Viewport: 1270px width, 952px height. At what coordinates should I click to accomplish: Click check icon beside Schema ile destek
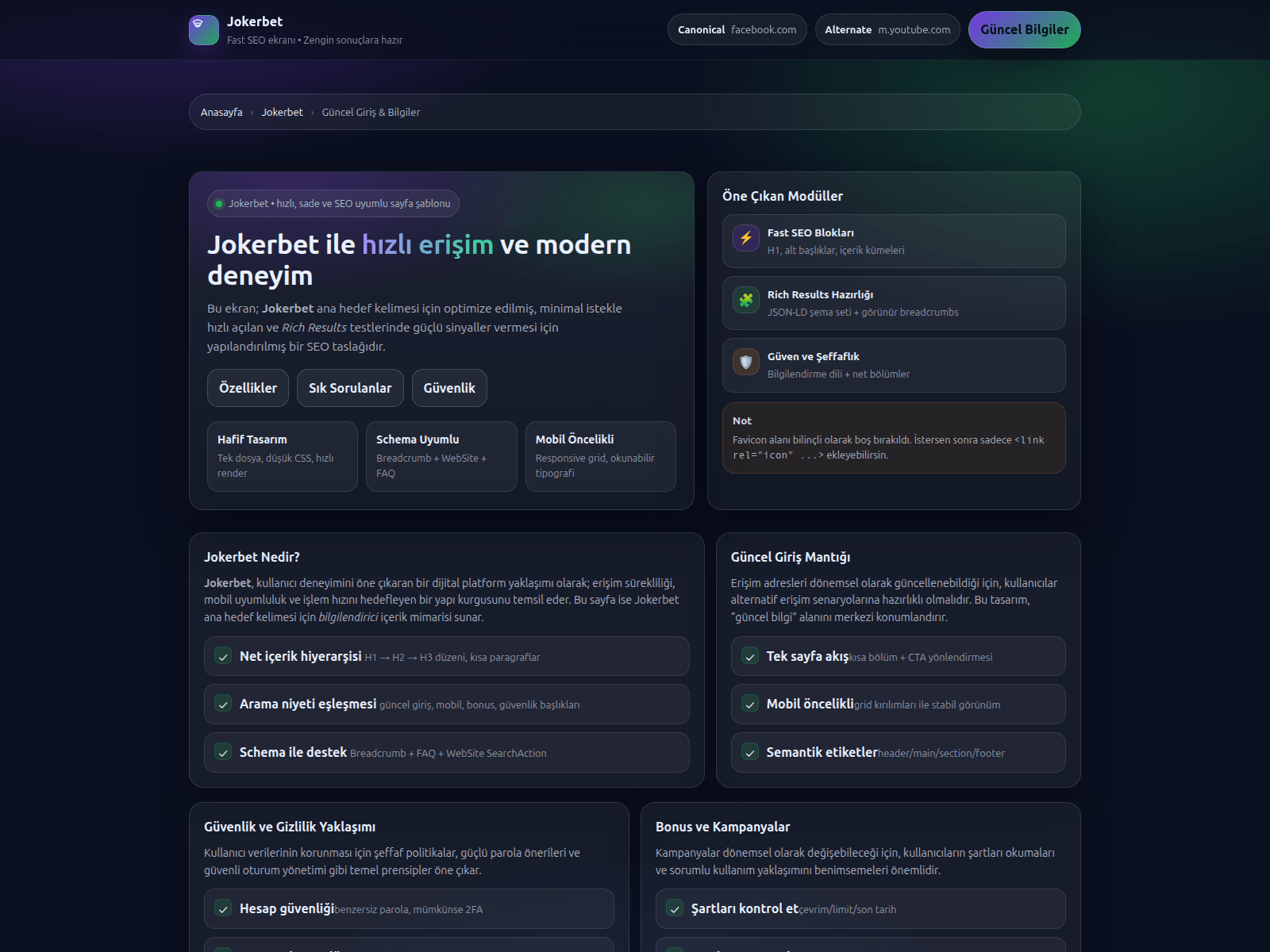click(x=224, y=752)
